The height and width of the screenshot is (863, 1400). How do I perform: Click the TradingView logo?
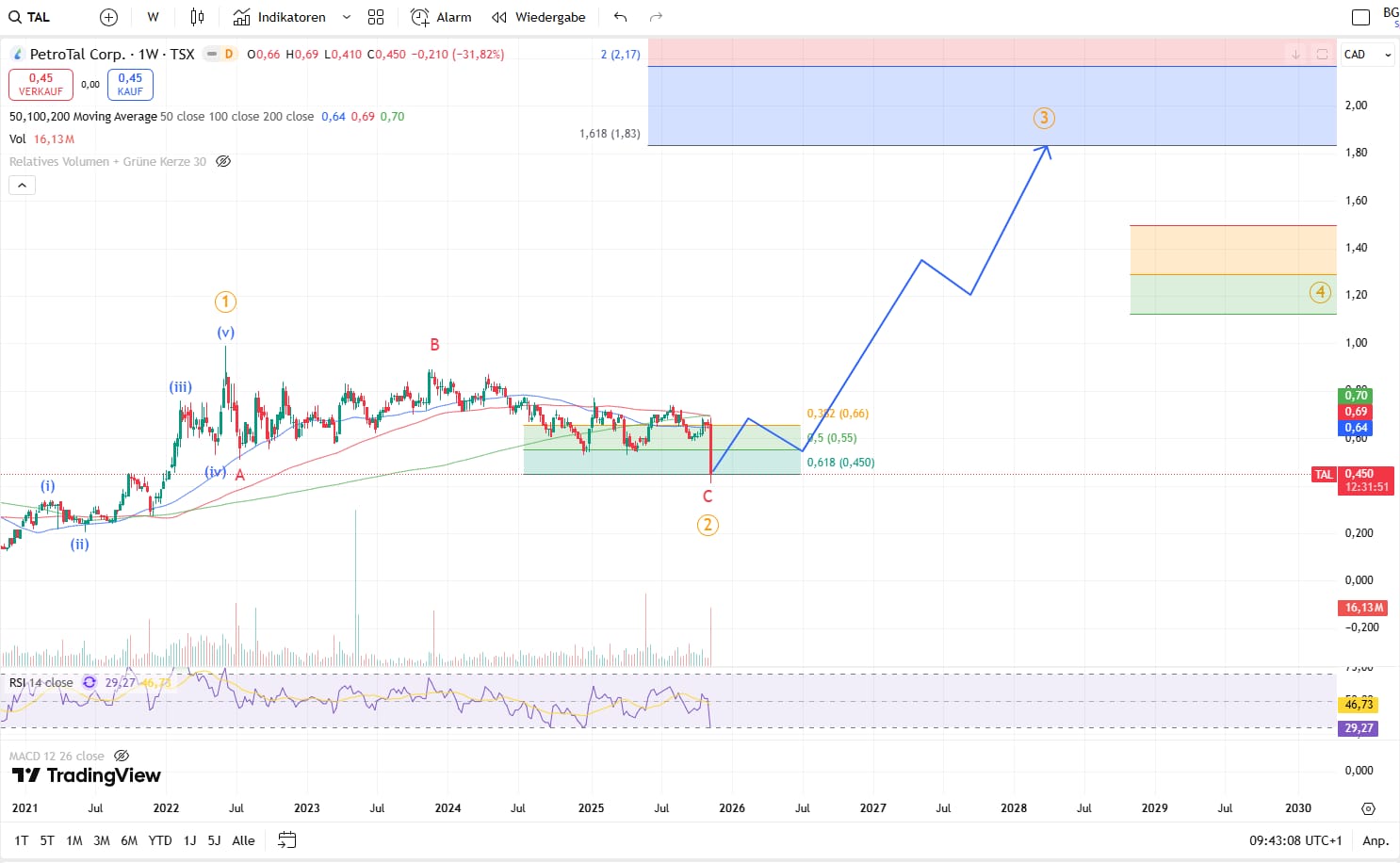point(87,775)
